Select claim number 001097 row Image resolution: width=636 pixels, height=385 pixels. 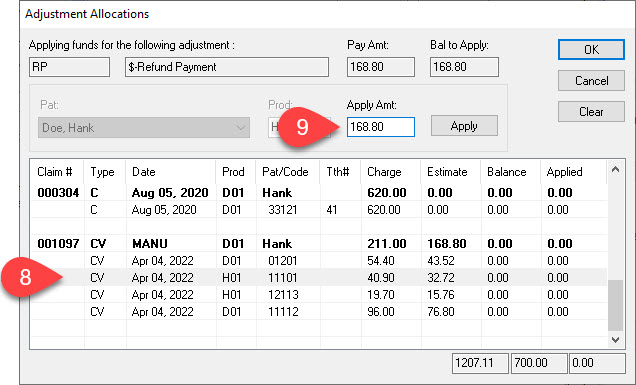pos(318,244)
